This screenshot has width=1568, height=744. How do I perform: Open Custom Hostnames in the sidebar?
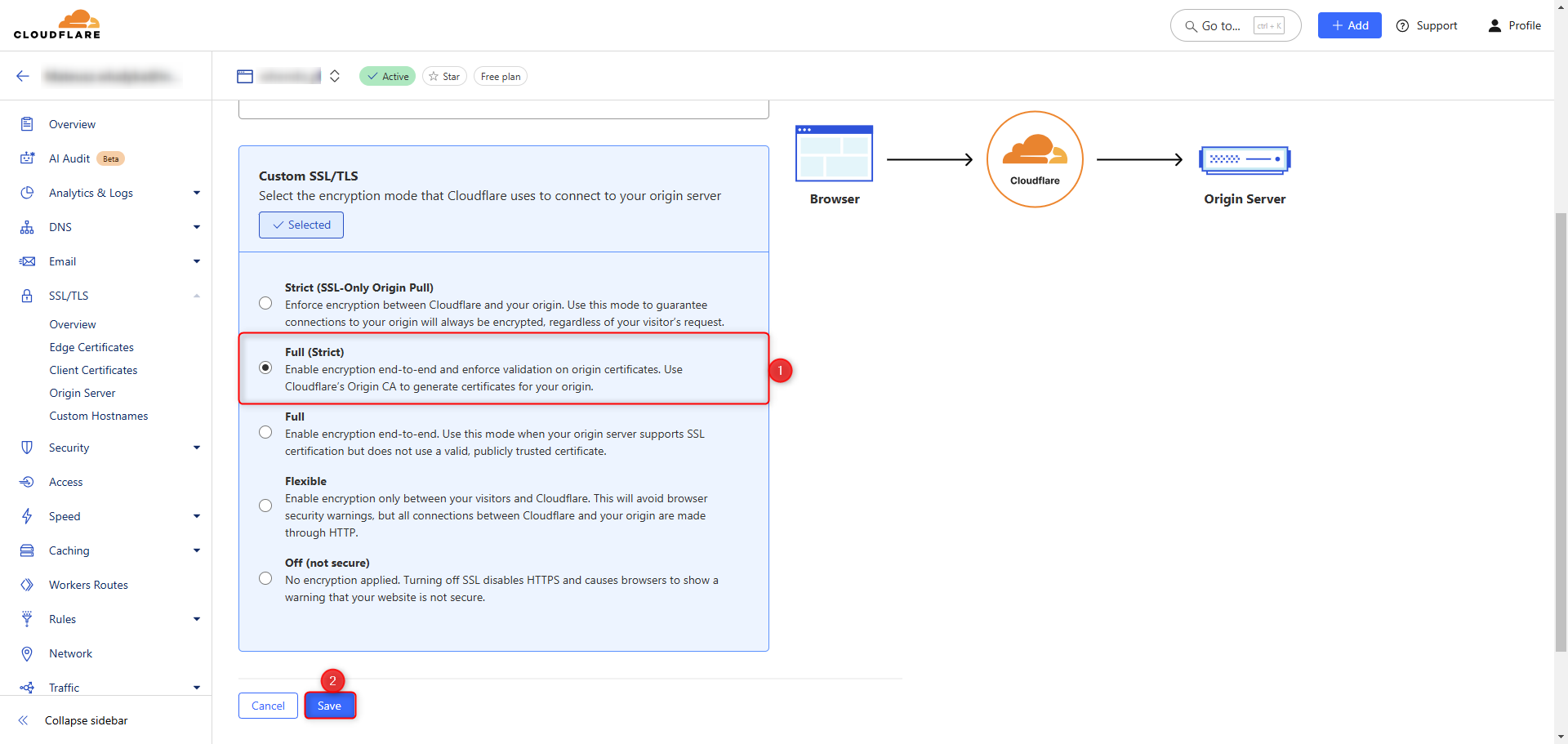coord(99,416)
